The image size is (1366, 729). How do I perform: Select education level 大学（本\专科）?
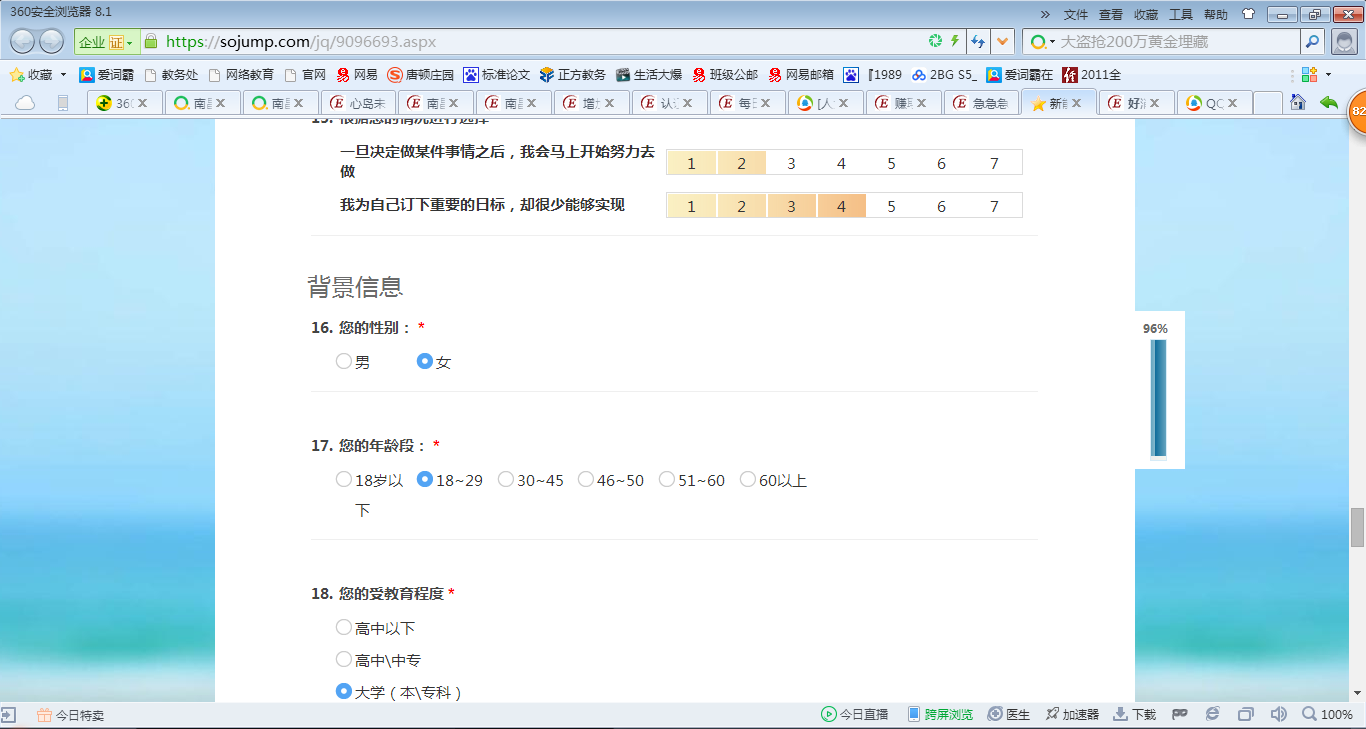(x=344, y=690)
